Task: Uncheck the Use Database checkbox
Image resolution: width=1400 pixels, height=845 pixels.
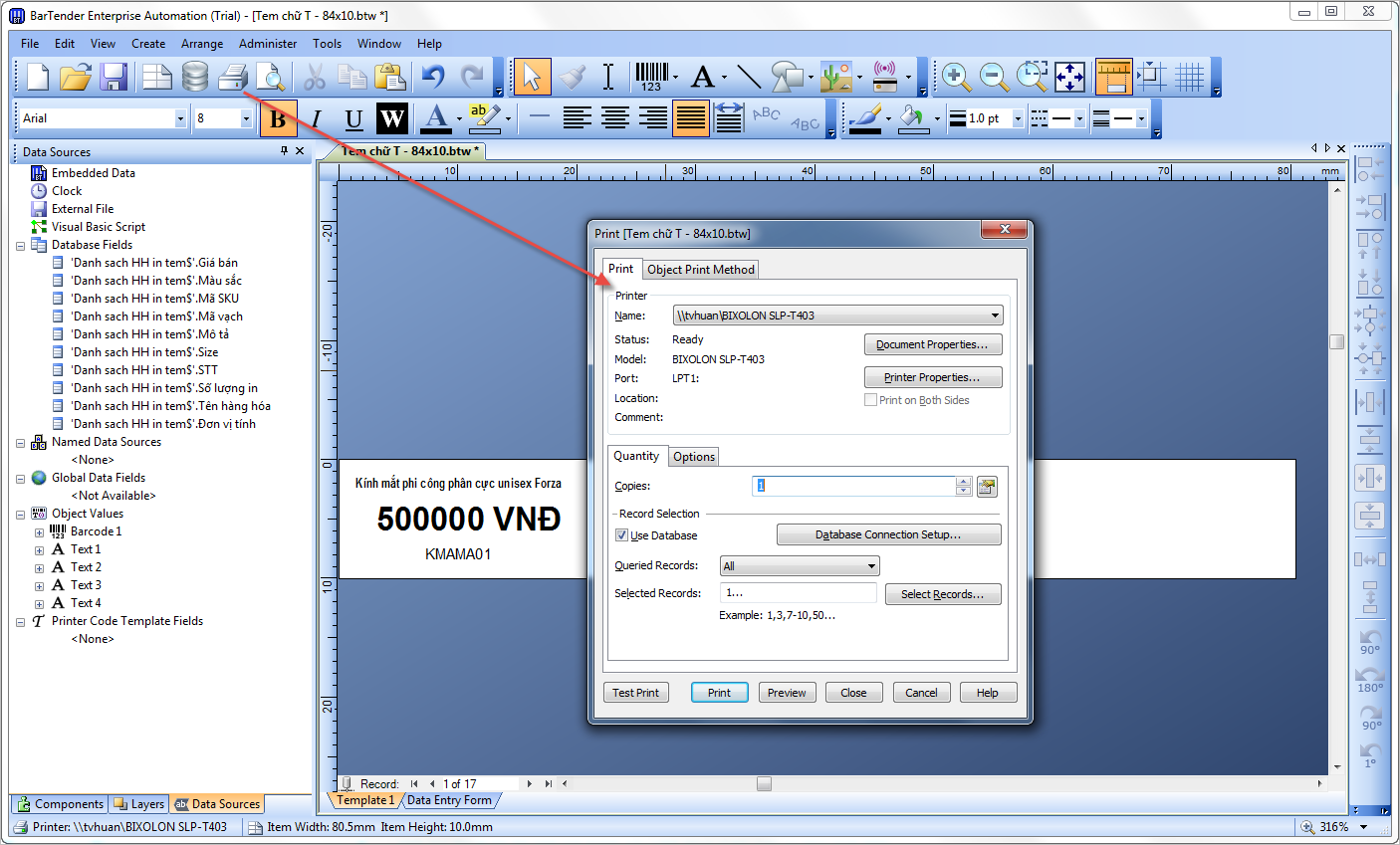Action: (621, 535)
